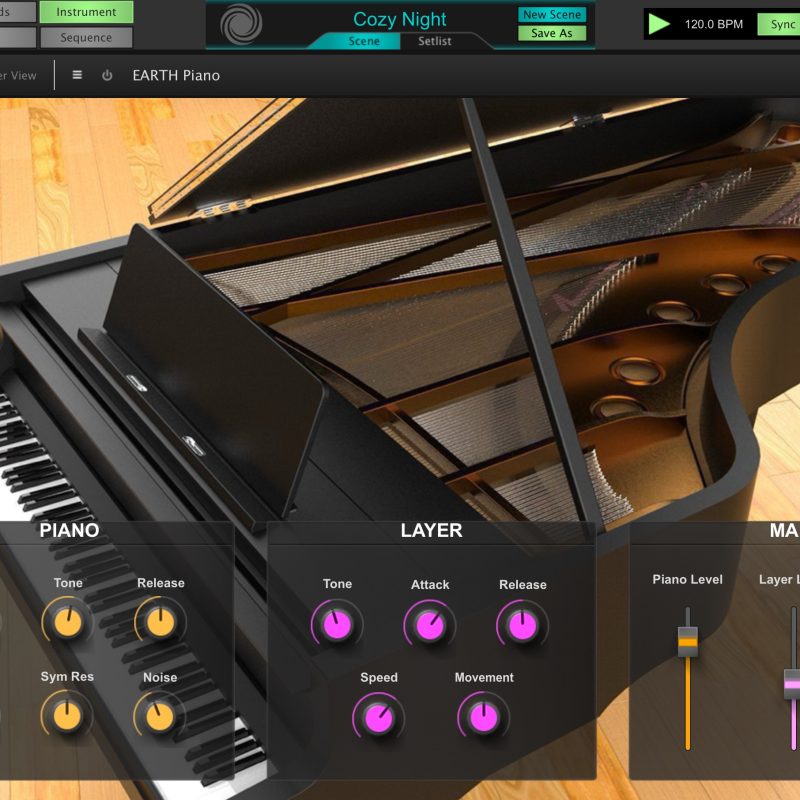Open the hamburger menu beside EARTH Piano
Image resolution: width=800 pixels, height=800 pixels.
point(77,75)
